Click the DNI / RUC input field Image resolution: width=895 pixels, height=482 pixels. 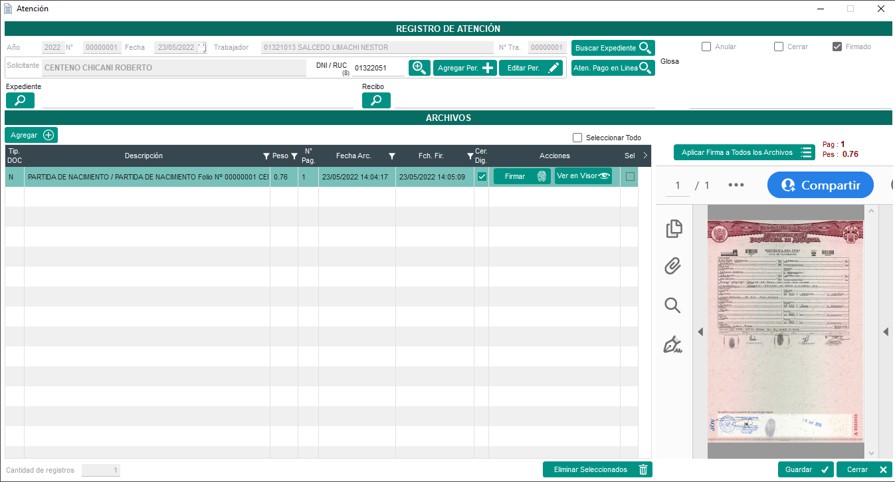point(378,69)
